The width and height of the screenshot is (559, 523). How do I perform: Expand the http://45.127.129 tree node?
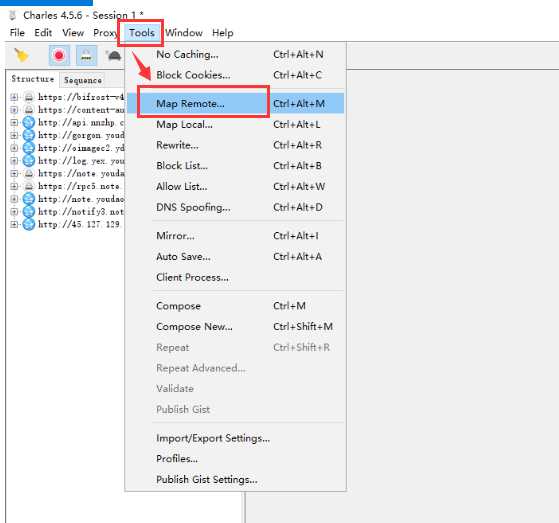pos(14,224)
